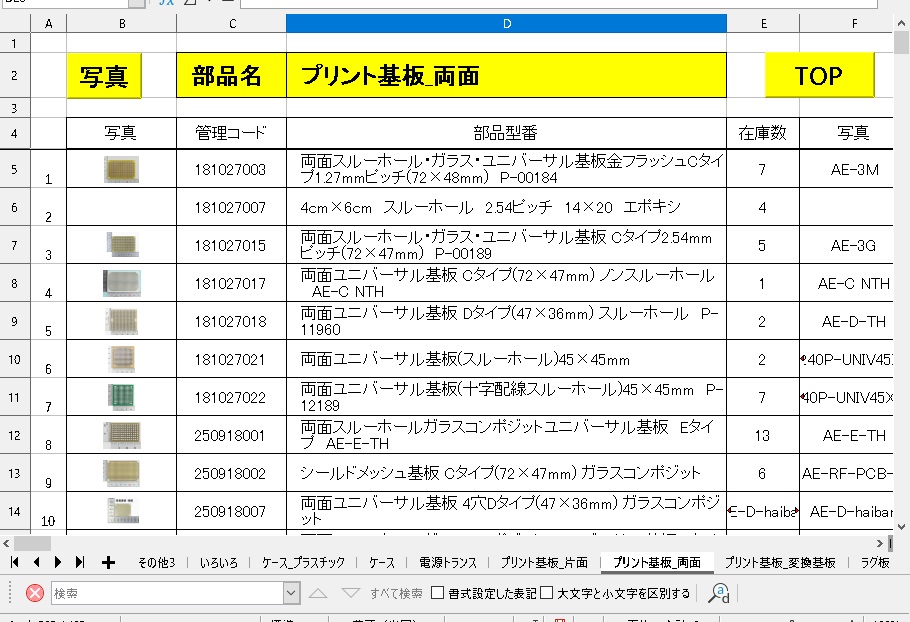Click the find previous up arrow
Image resolution: width=910 pixels, height=622 pixels.
318,593
